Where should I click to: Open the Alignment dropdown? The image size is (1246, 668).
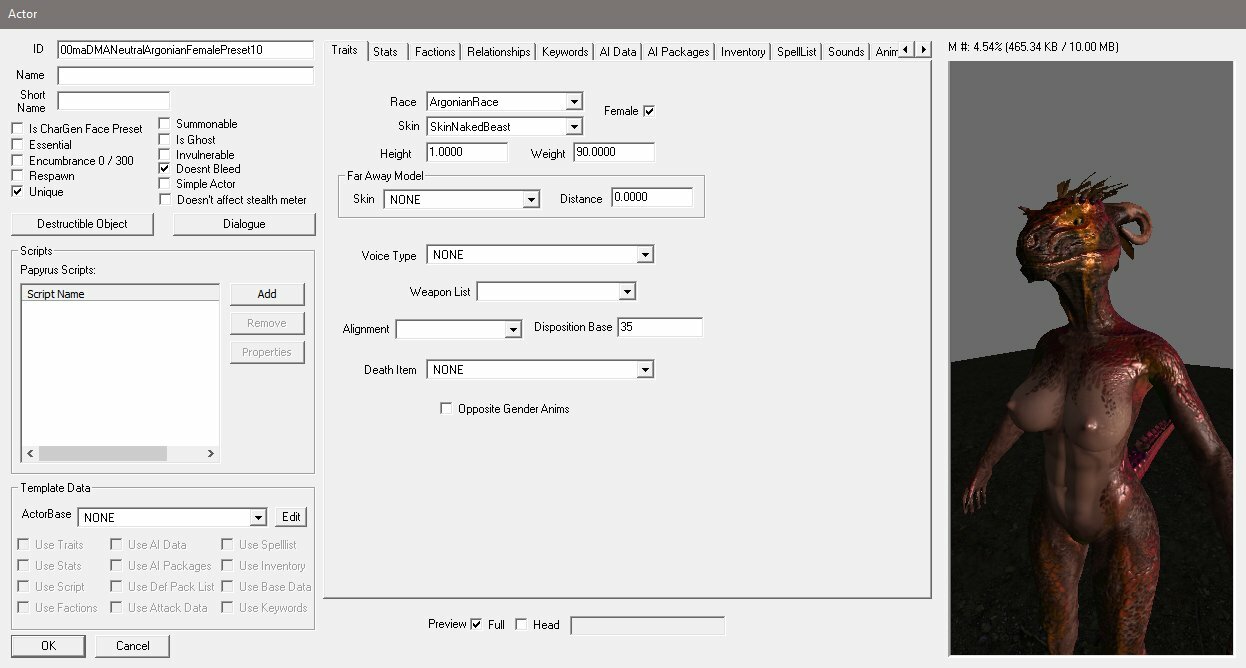pyautogui.click(x=513, y=329)
